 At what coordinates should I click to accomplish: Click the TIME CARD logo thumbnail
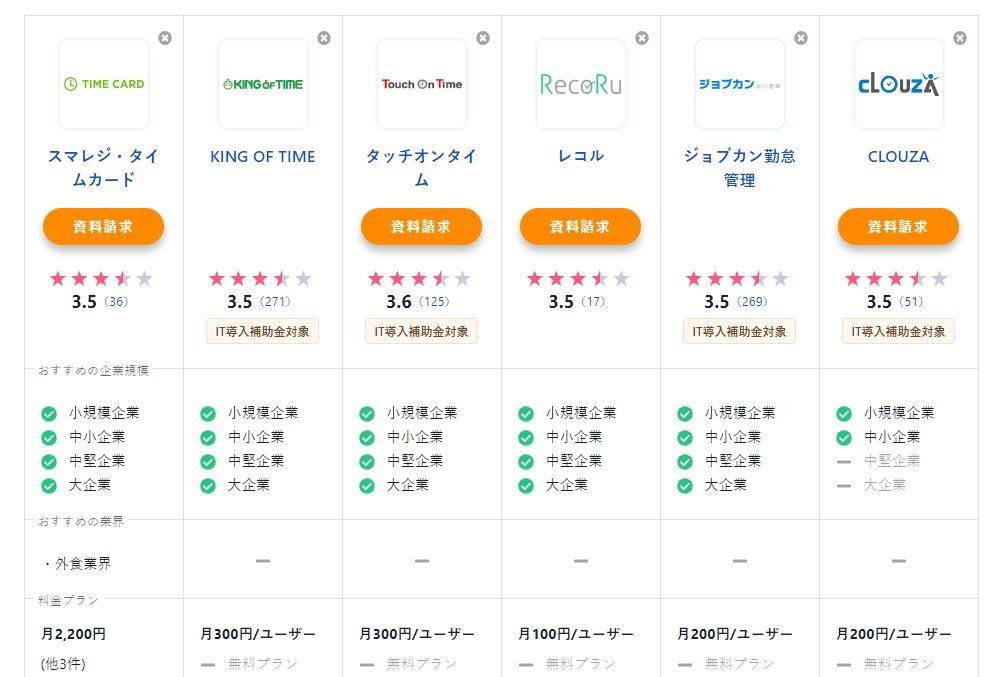click(104, 84)
